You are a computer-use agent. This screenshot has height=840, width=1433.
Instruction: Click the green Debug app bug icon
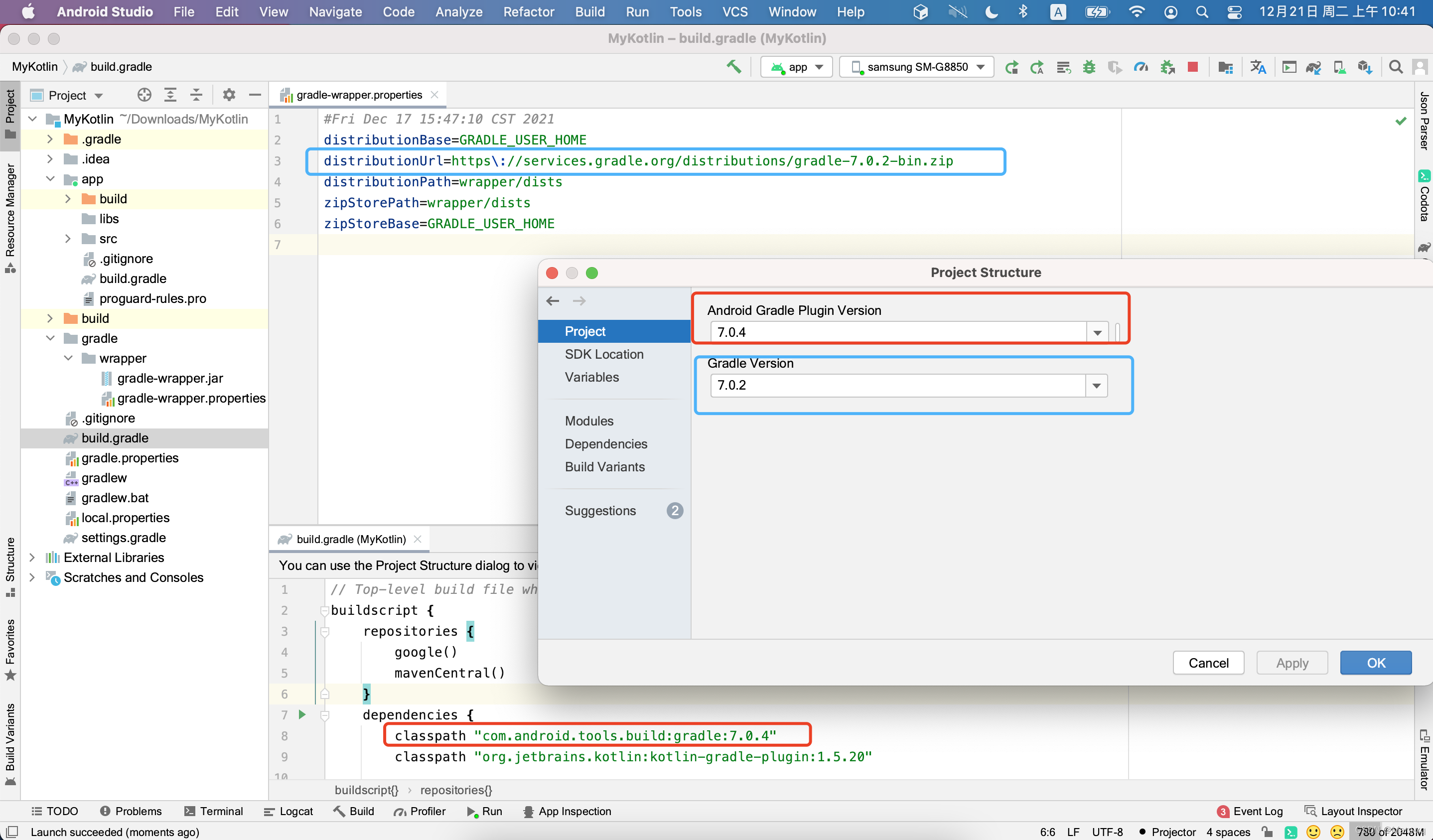(1088, 67)
